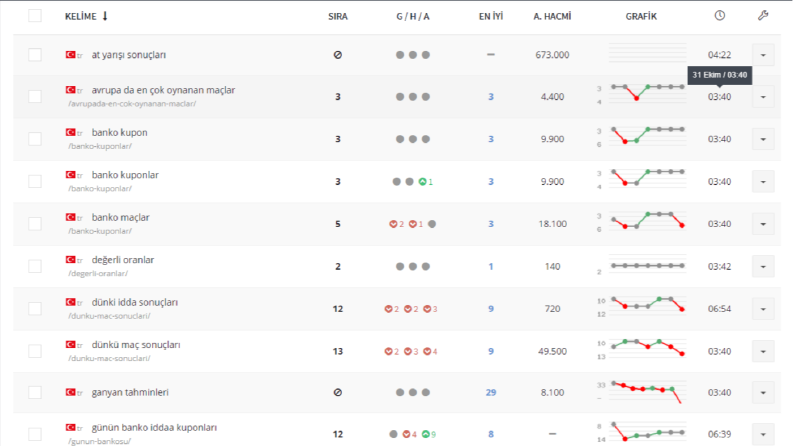Image resolution: width=793 pixels, height=446 pixels.
Task: Click search volume 673.000 value
Action: (552, 55)
